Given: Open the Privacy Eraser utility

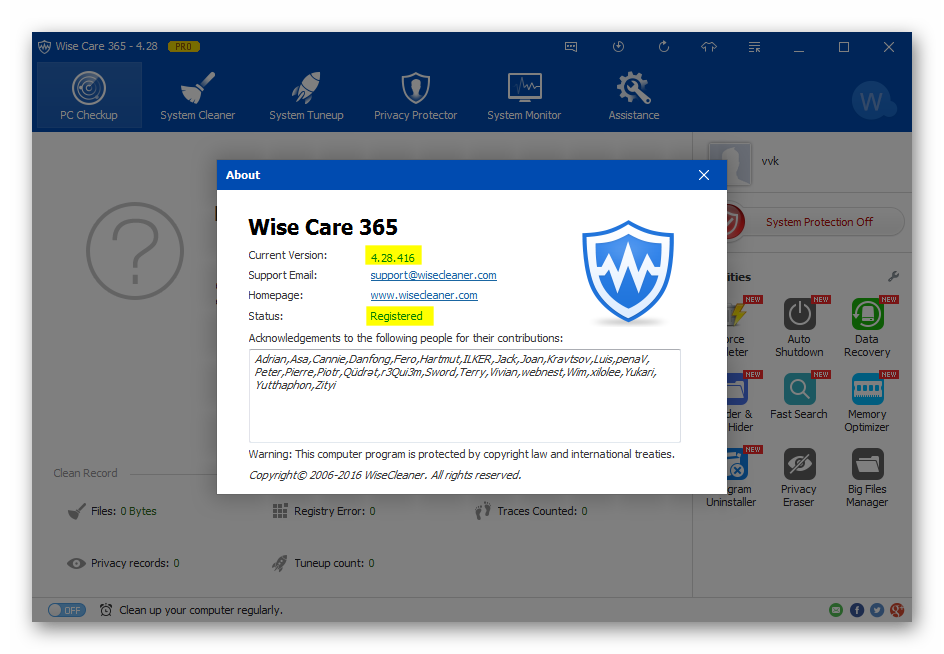Looking at the screenshot, I should coord(799,478).
